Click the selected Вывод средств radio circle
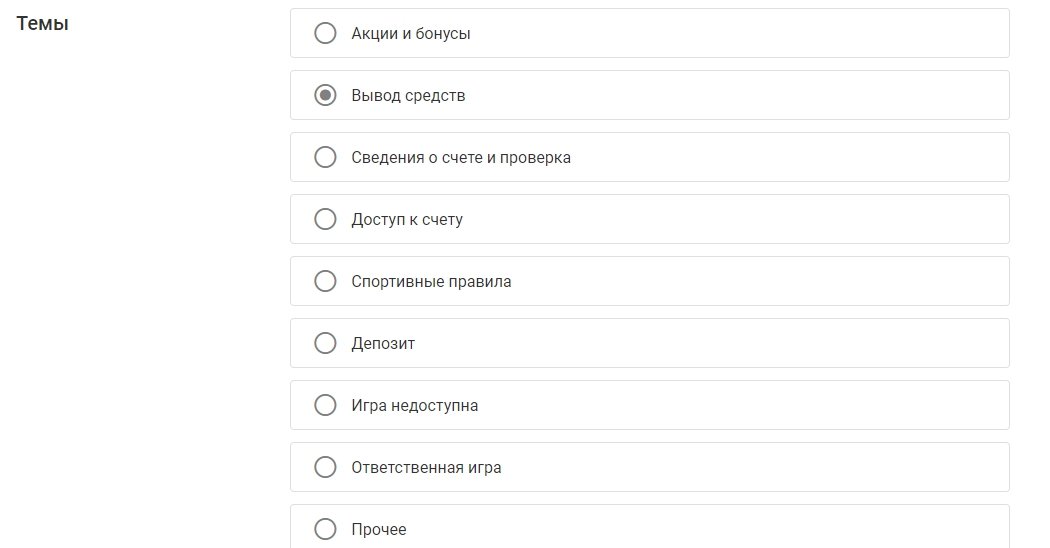This screenshot has height=548, width=1050. pos(325,95)
